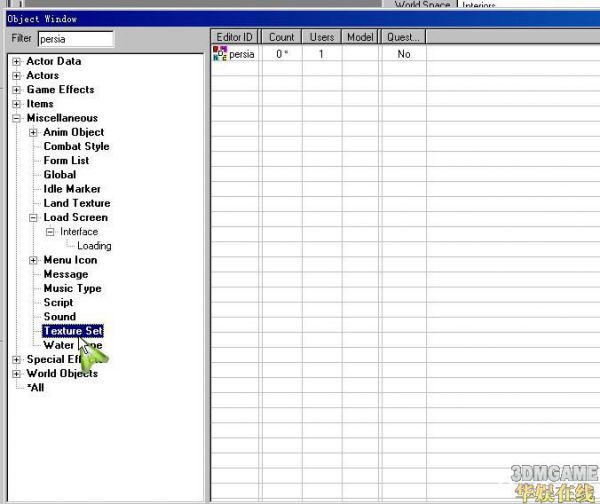The width and height of the screenshot is (600, 504).
Task: Expand the Actor Data tree node
Action: pos(16,62)
